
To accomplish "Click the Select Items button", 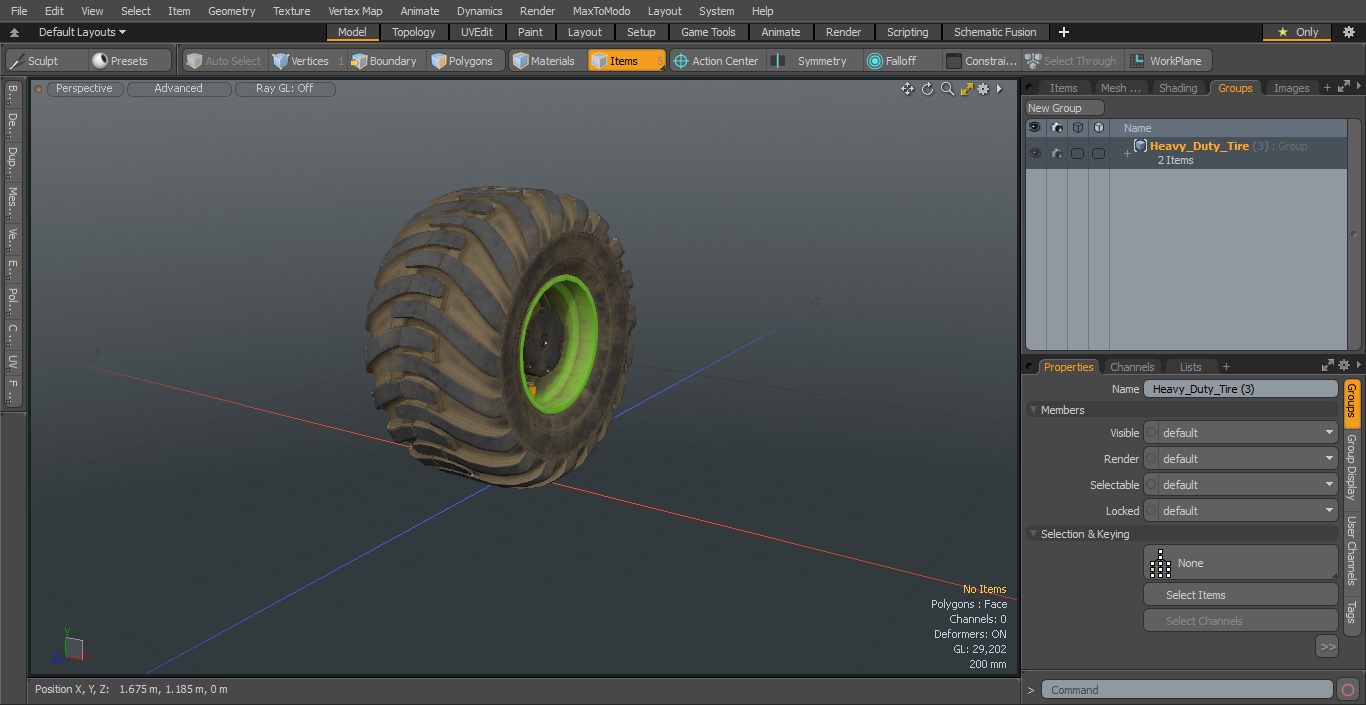I will 1240,595.
